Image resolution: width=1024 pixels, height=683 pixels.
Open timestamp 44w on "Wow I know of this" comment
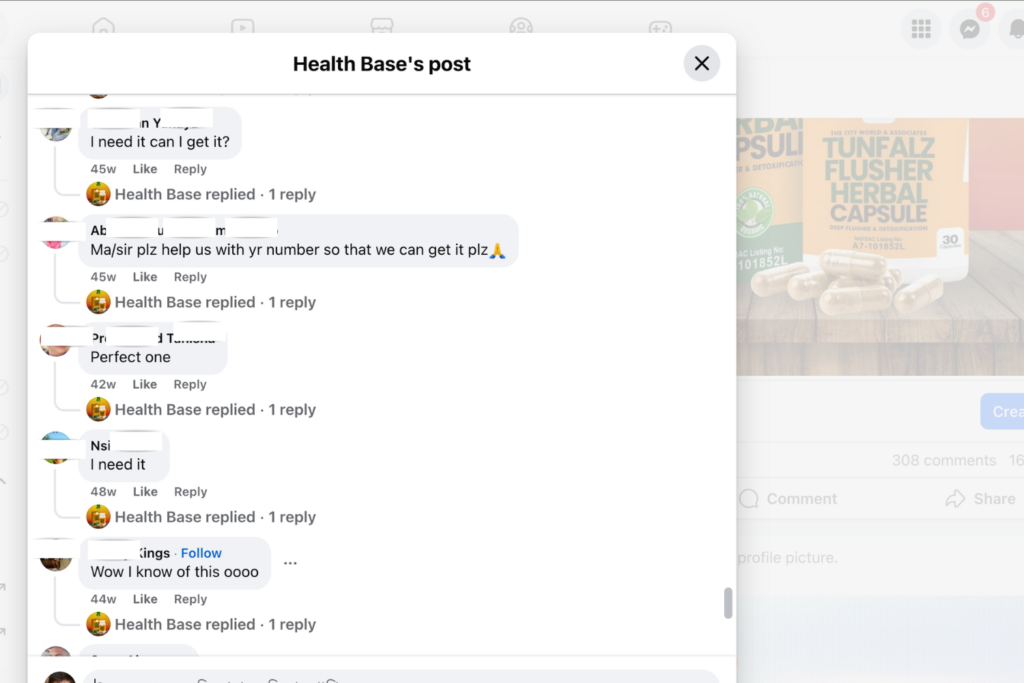point(103,599)
